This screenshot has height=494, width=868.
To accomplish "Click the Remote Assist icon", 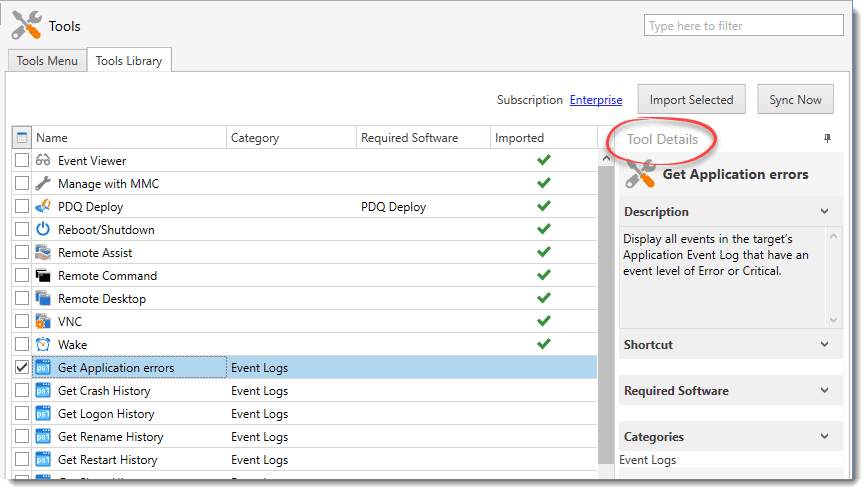I will [43, 252].
